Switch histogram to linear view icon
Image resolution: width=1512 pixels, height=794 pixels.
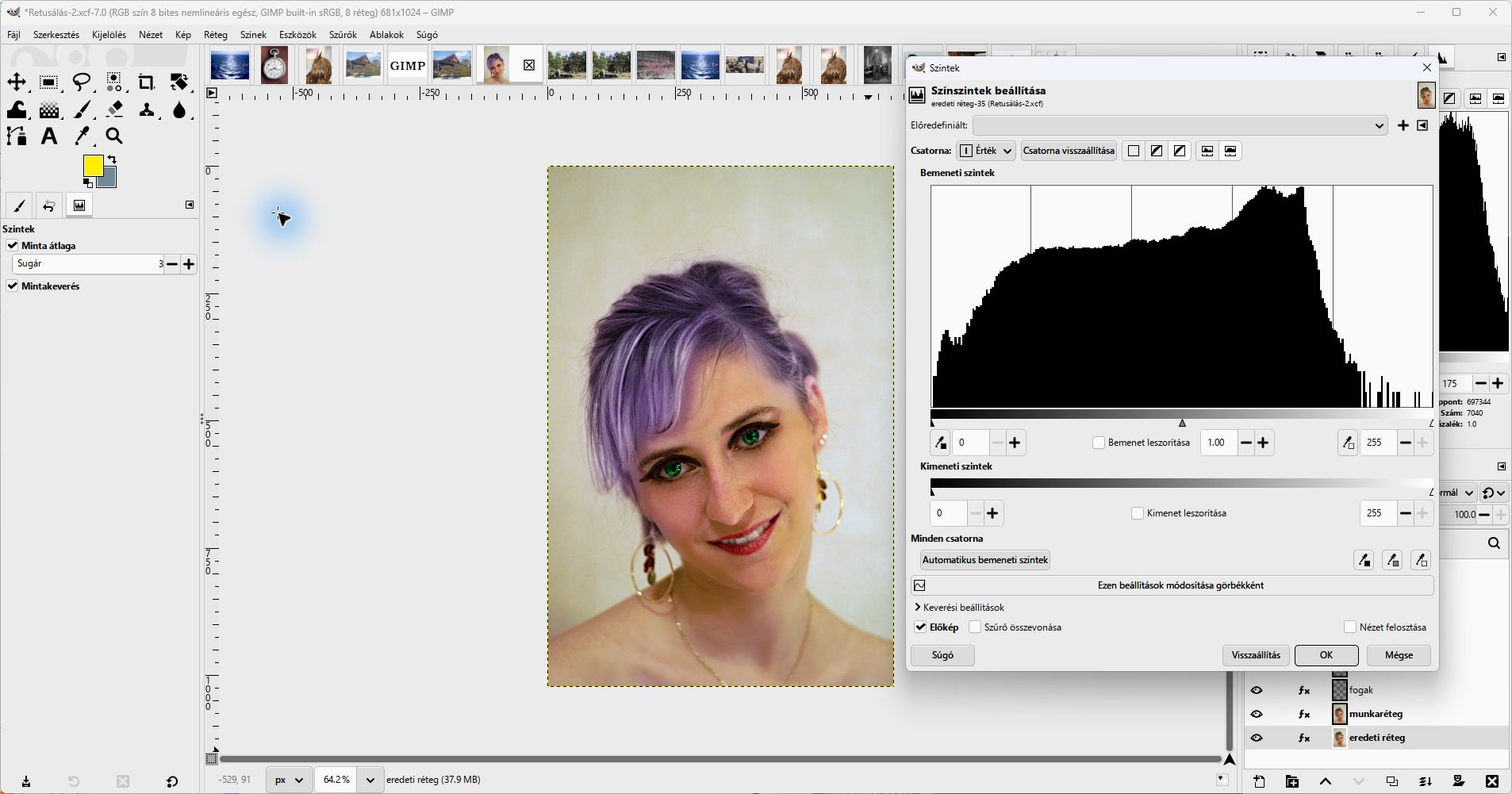click(1207, 151)
